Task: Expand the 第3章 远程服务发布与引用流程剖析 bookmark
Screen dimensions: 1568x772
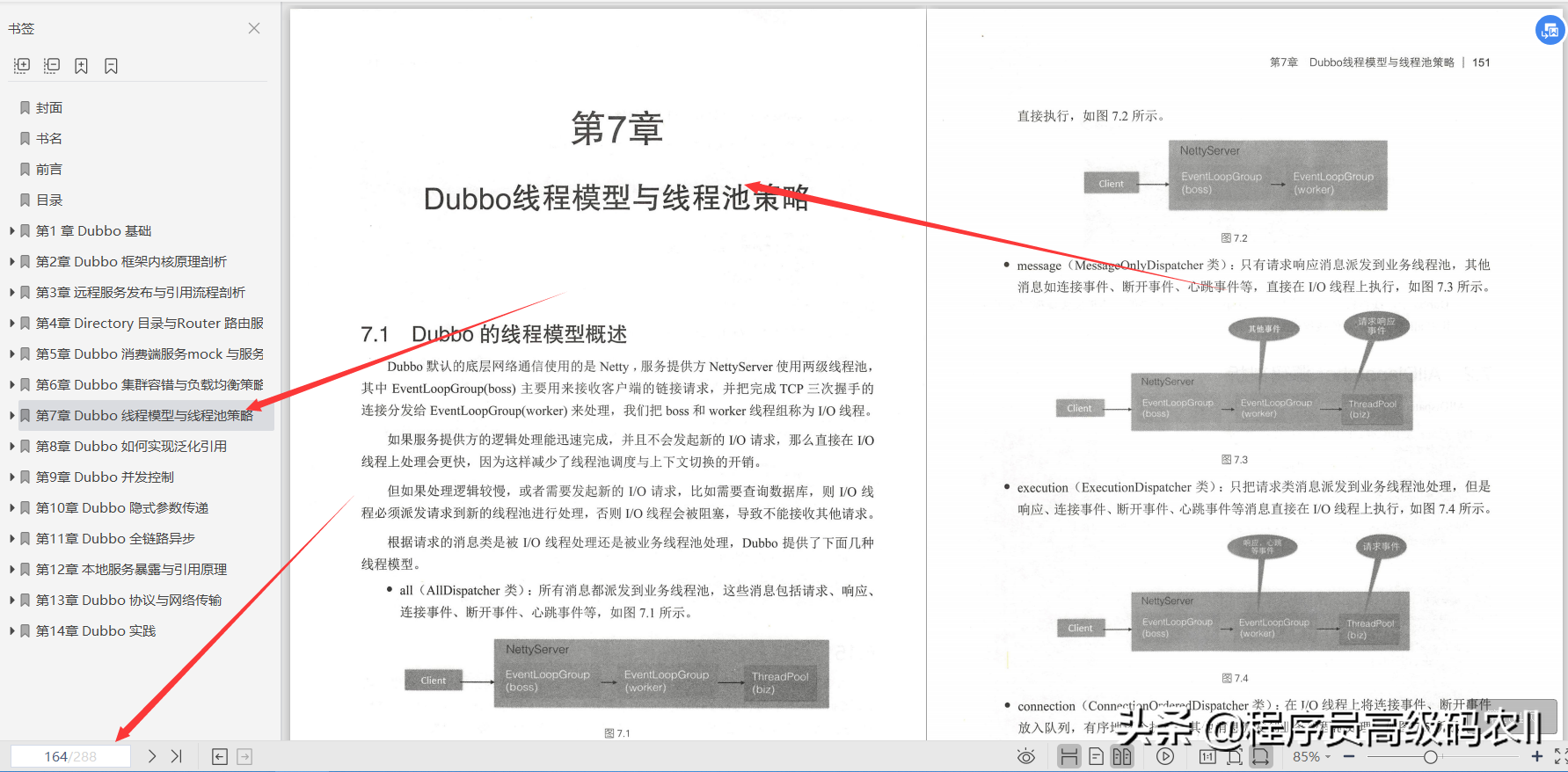Action: click(x=12, y=292)
